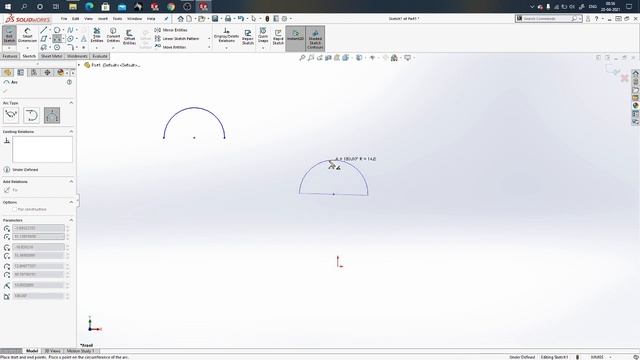This screenshot has width=640, height=360.
Task: Collapse the Options section
Action: pyautogui.click(x=71, y=202)
